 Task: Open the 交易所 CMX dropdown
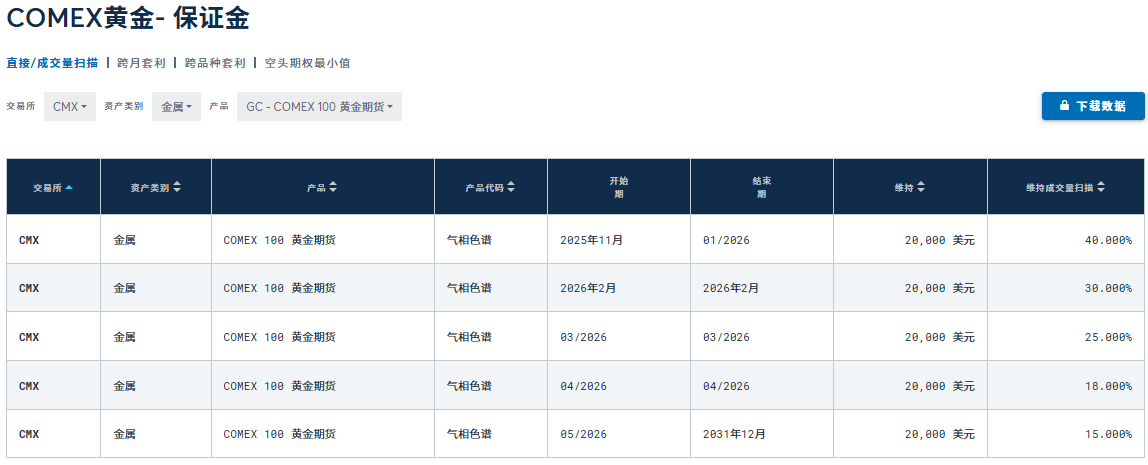click(x=70, y=107)
